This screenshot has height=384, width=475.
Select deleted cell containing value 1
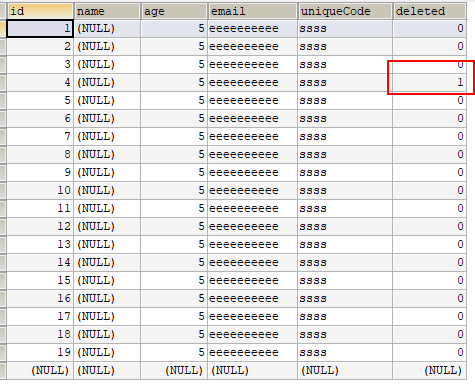[430, 82]
